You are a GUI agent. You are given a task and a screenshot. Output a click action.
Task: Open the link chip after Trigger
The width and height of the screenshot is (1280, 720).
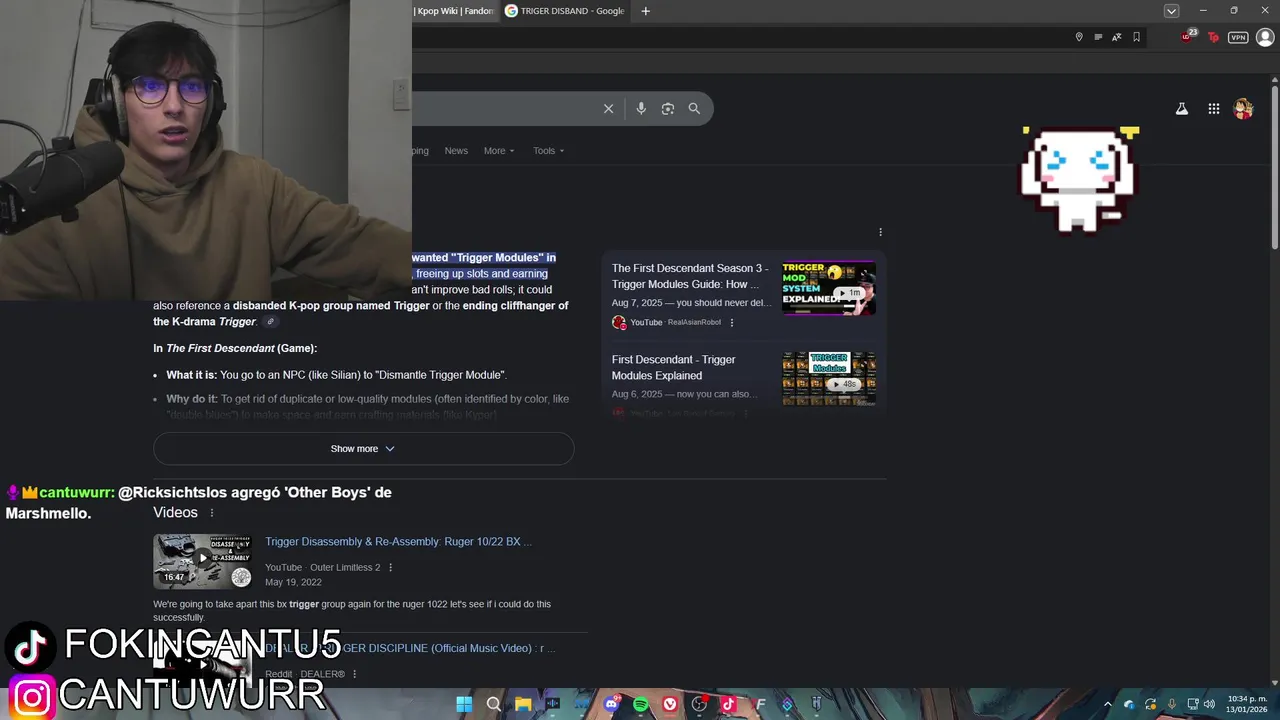[270, 322]
